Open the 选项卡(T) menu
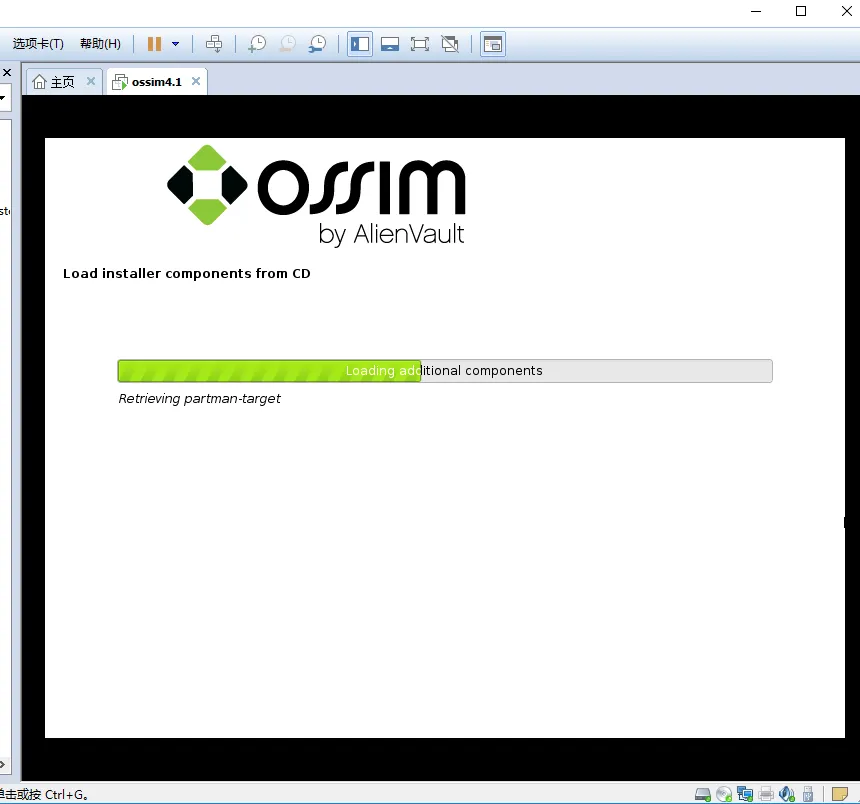Viewport: 860px width, 804px height. tap(38, 44)
